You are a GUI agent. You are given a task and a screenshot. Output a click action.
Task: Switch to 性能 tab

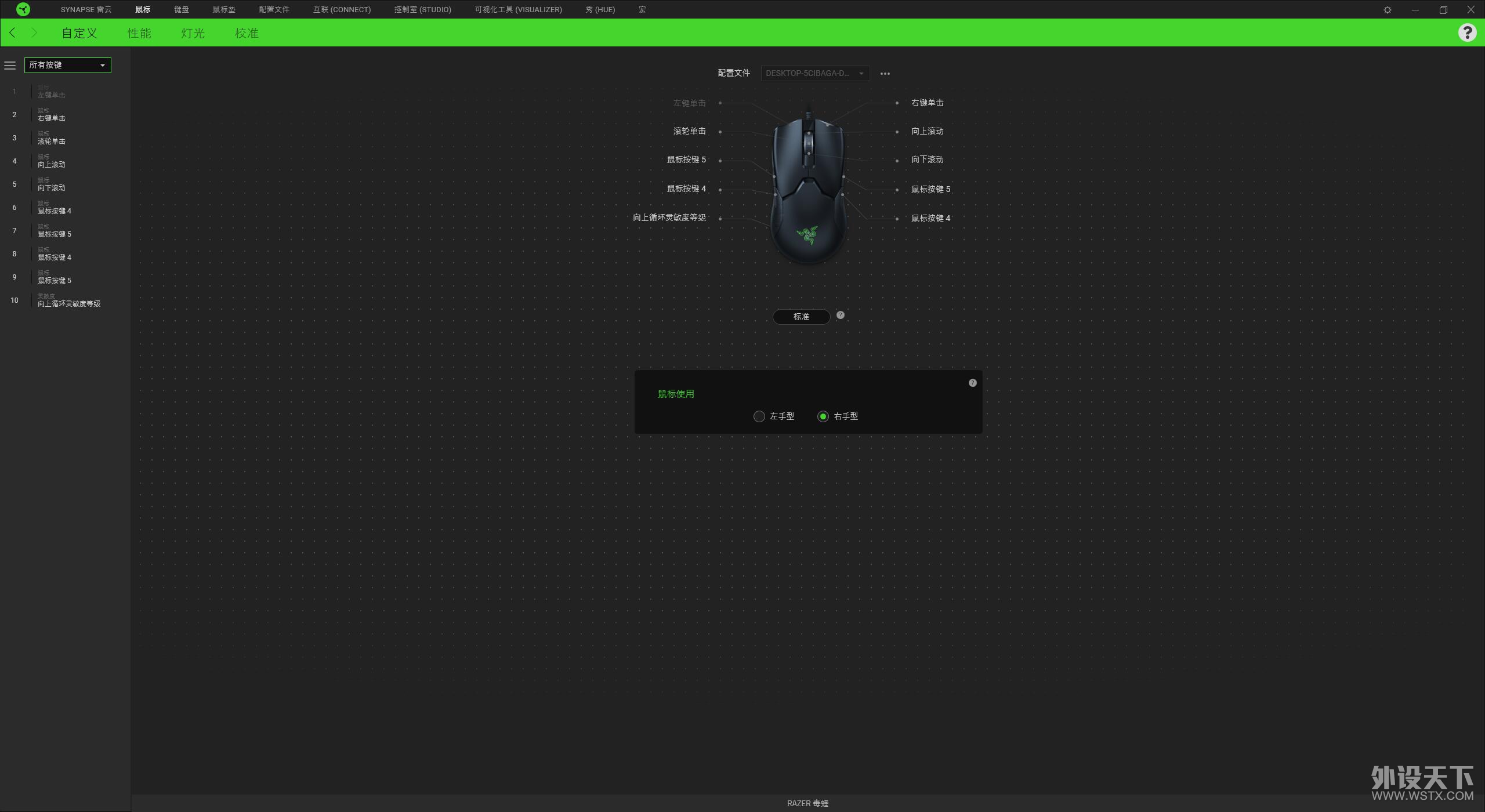click(x=139, y=33)
